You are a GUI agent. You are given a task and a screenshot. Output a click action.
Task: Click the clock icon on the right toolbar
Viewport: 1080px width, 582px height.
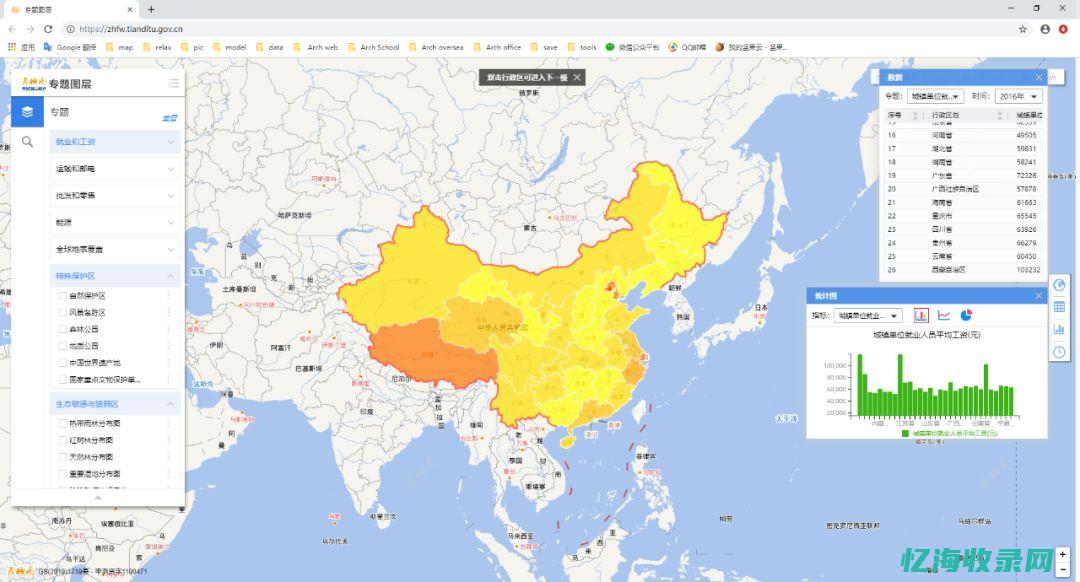1061,351
